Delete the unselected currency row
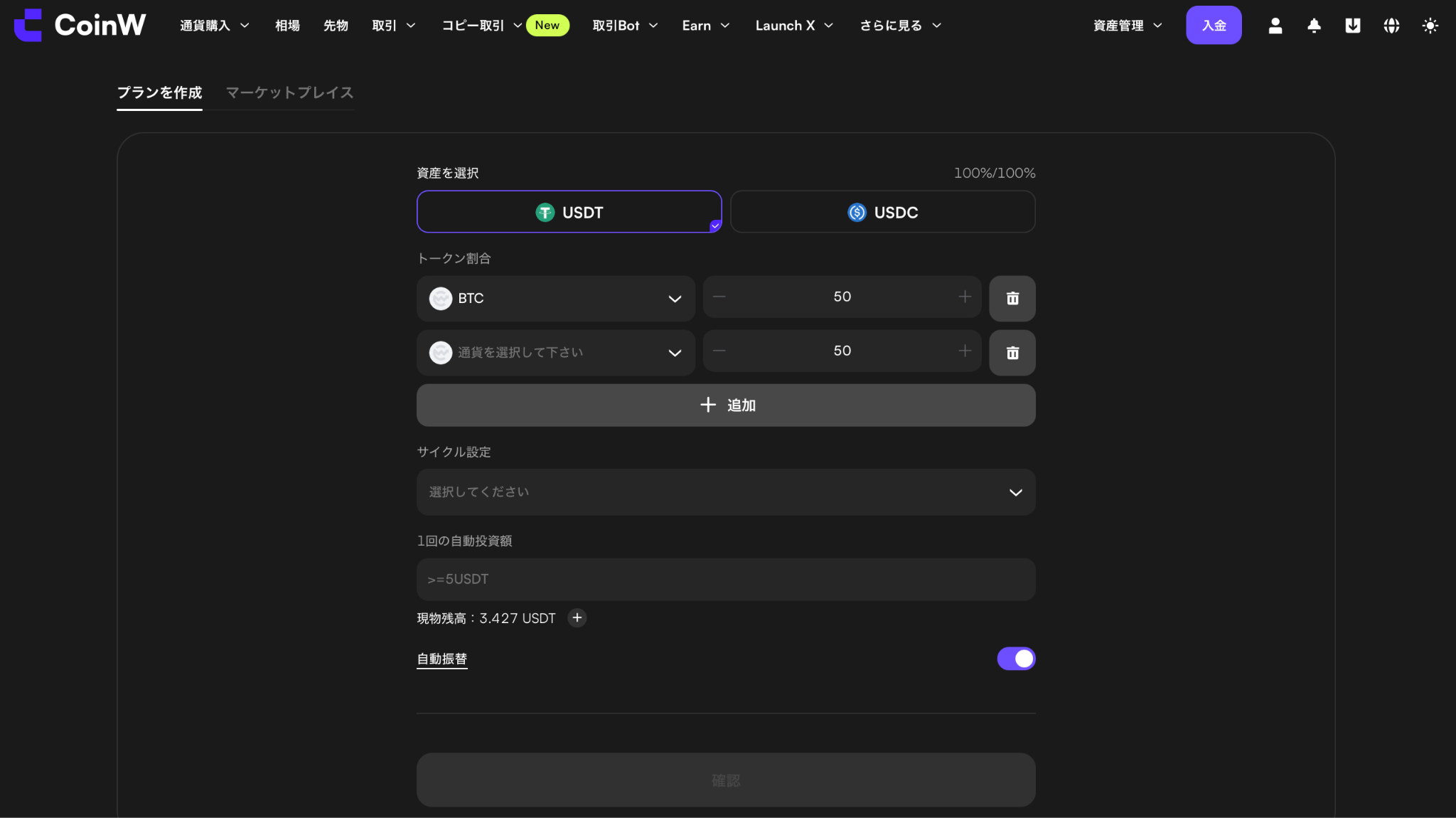Screen dimensions: 1456x818 coord(1012,352)
